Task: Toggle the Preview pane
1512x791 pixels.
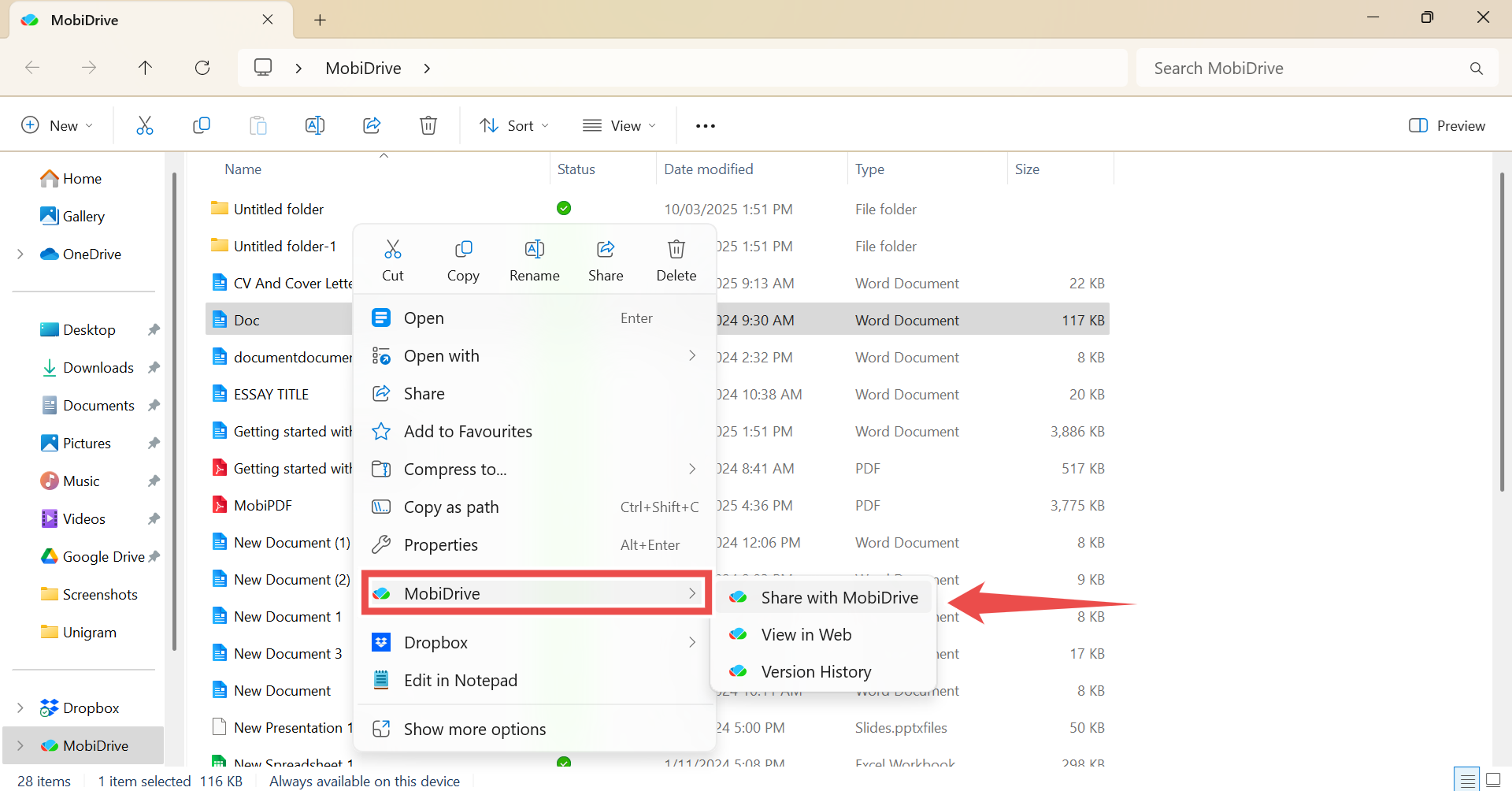Action: pos(1447,125)
